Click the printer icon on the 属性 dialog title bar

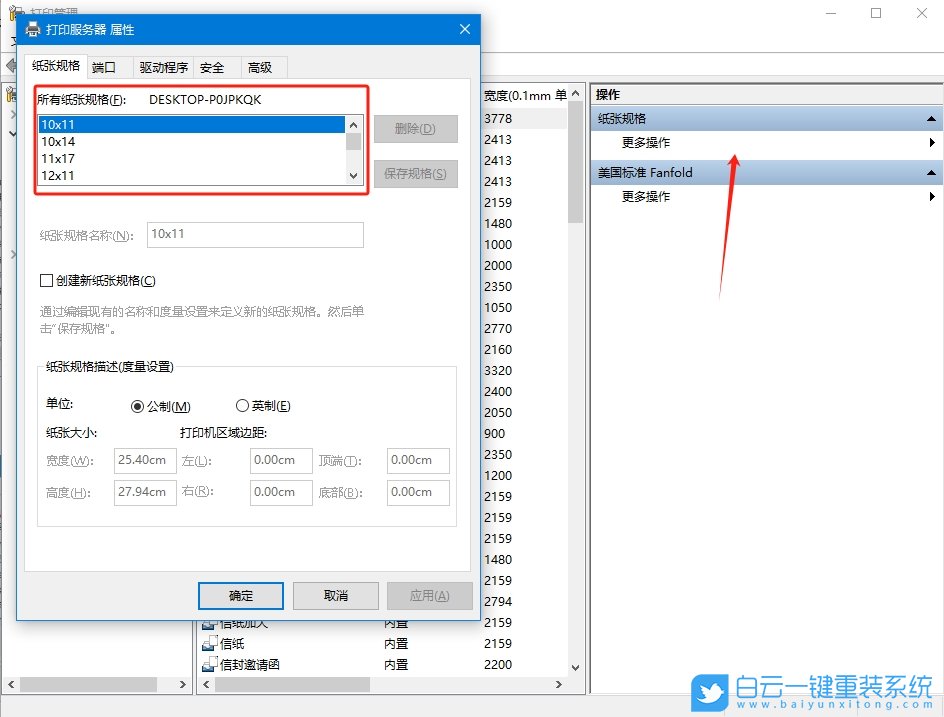point(31,29)
